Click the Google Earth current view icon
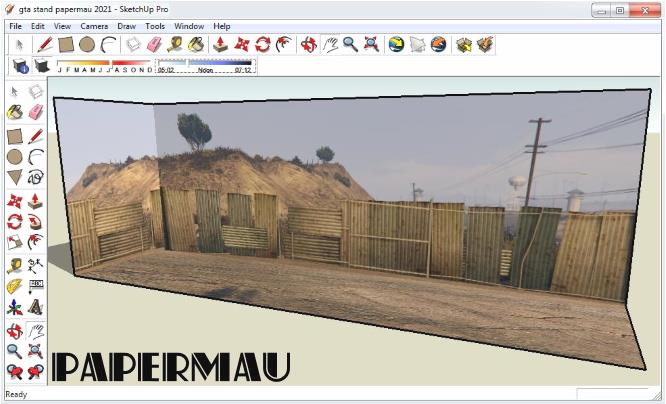Image resolution: width=666 pixels, height=404 pixels. tap(396, 44)
